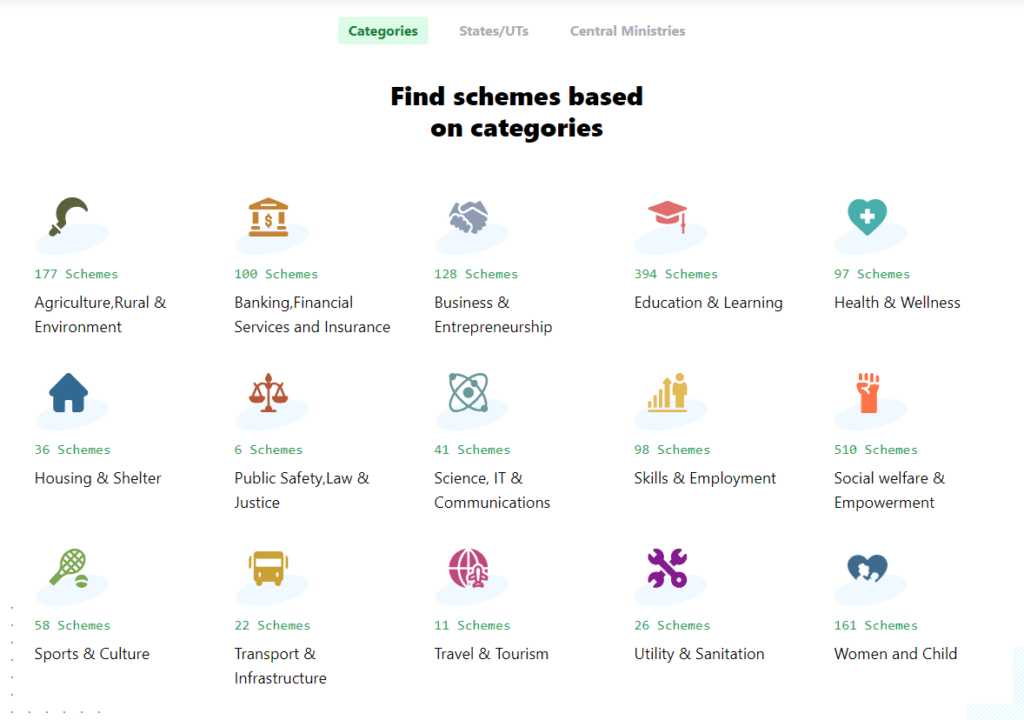This screenshot has height=720, width=1024.
Task: Click the Agriculture sickle icon
Action: pos(68,217)
